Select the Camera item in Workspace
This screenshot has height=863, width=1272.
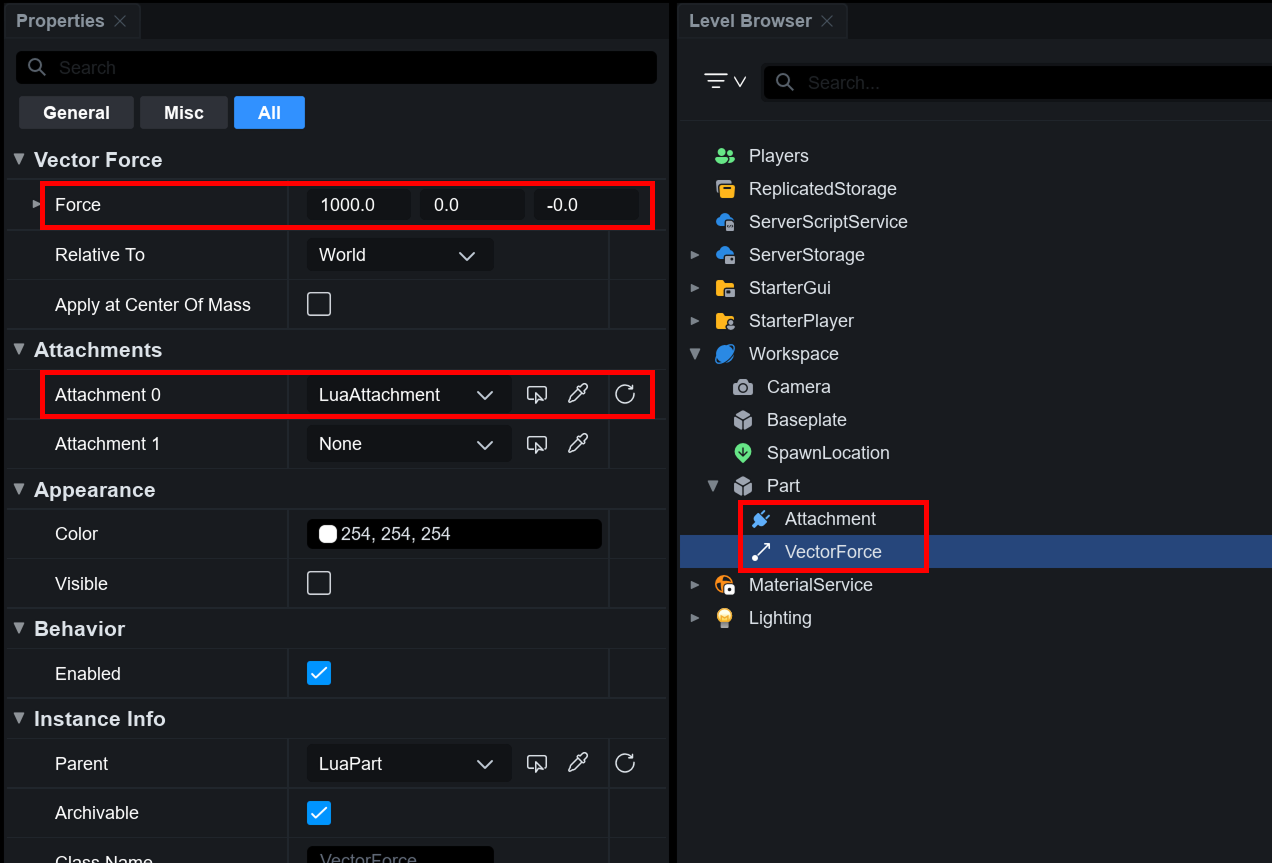click(x=797, y=387)
